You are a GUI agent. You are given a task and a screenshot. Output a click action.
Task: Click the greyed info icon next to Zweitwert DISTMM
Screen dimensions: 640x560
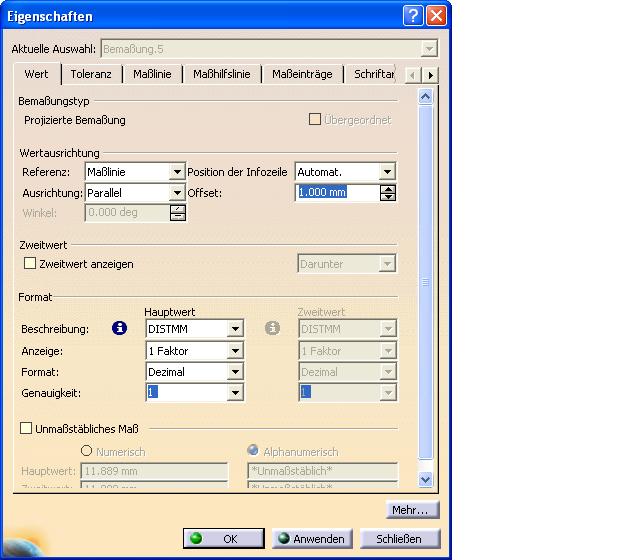pos(272,328)
